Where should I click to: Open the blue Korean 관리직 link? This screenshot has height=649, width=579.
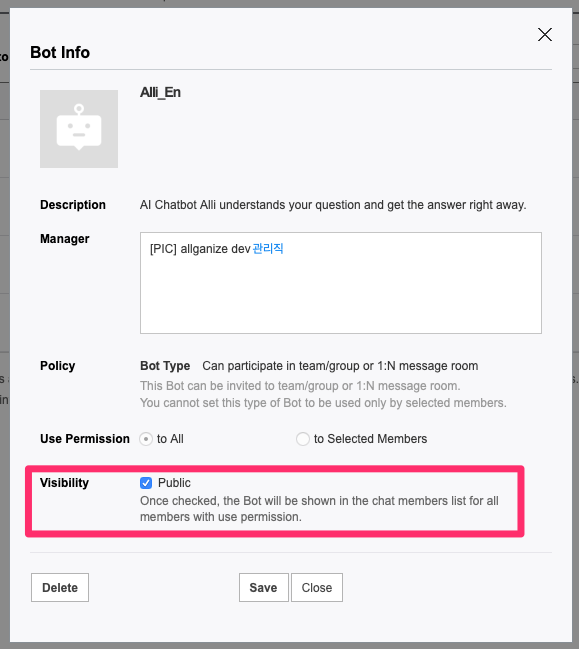point(268,249)
